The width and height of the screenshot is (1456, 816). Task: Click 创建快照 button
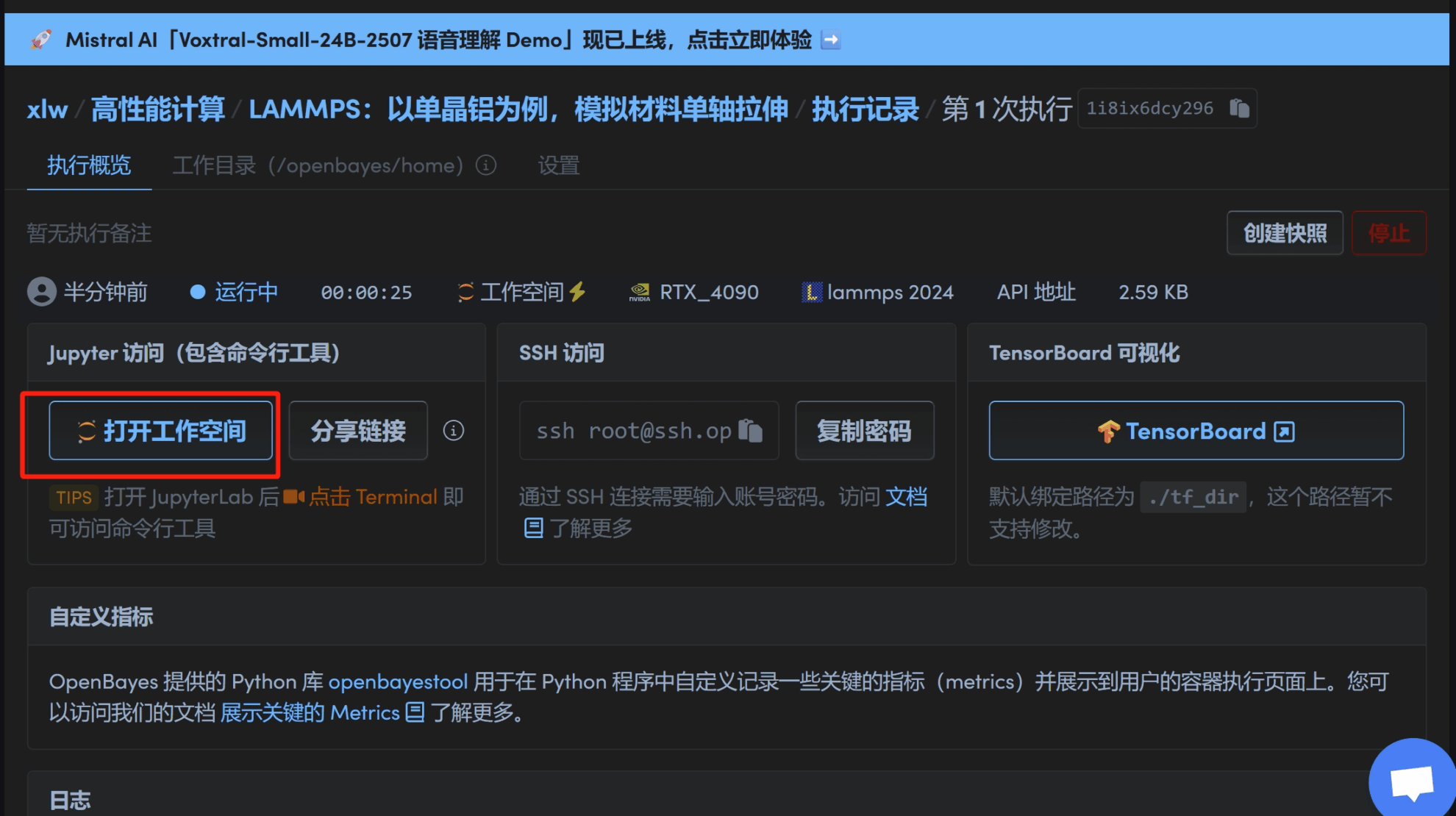tap(1285, 233)
